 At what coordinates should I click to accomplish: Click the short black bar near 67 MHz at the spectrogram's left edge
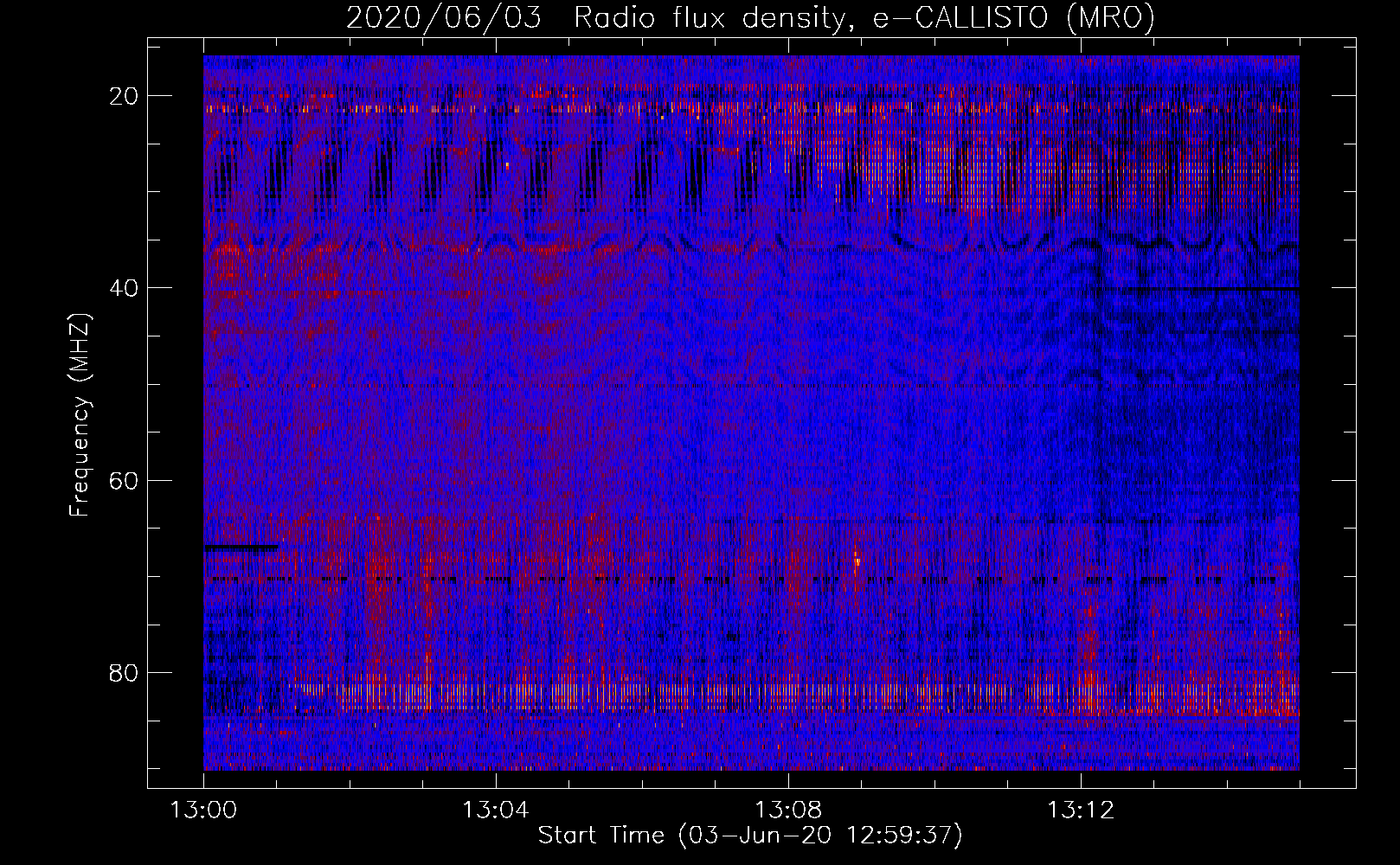(241, 548)
